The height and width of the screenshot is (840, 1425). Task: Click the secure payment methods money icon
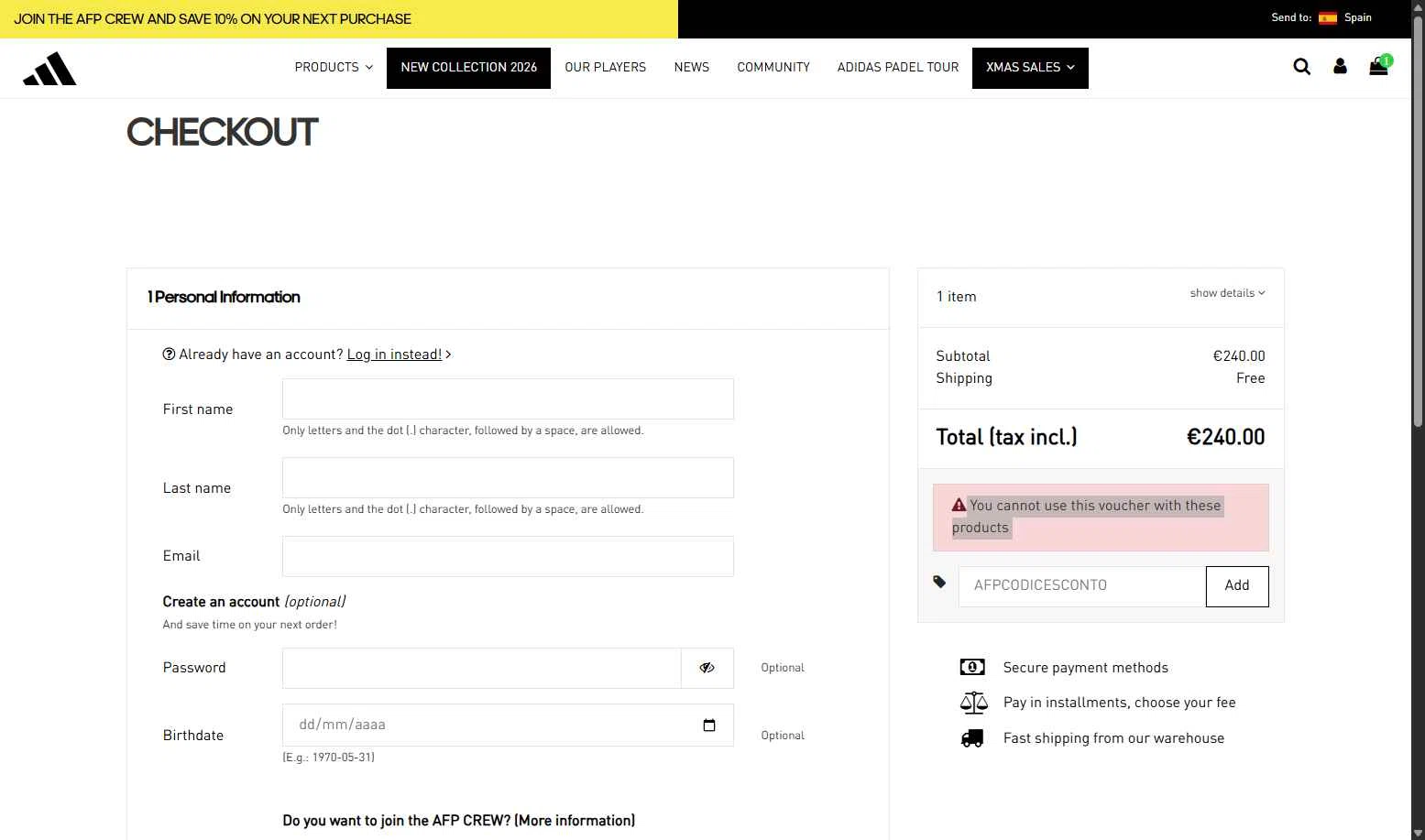972,667
